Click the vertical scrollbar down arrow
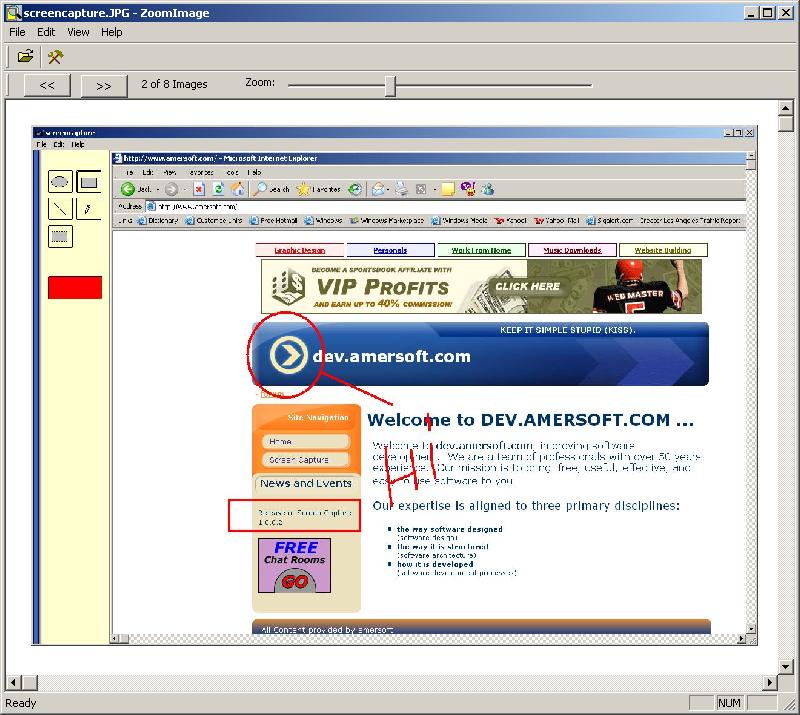Image resolution: width=800 pixels, height=715 pixels. [785, 665]
